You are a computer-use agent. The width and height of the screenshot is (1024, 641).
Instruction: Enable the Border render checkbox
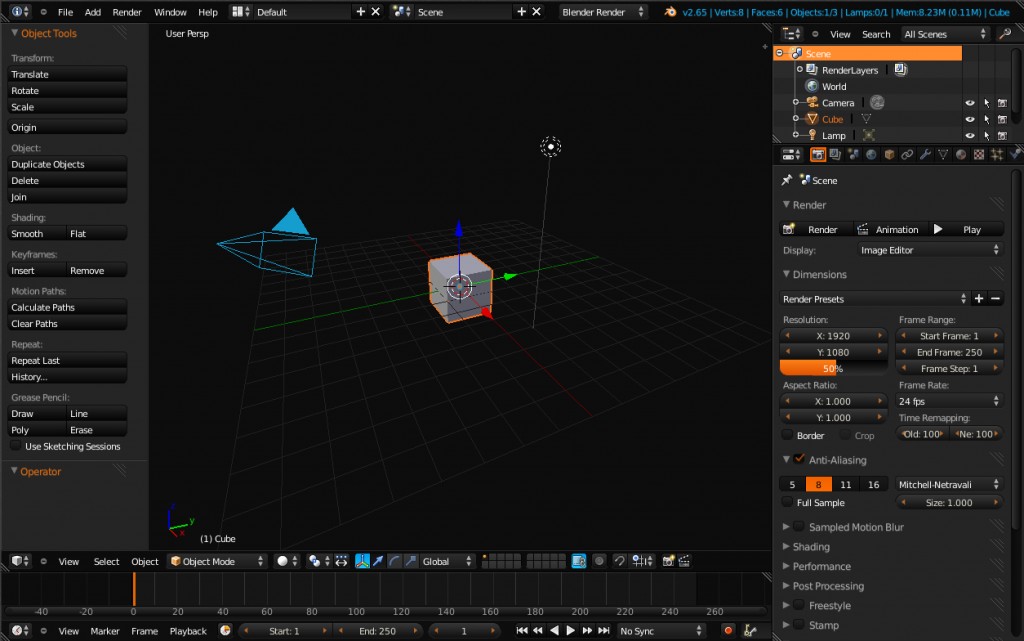[790, 435]
